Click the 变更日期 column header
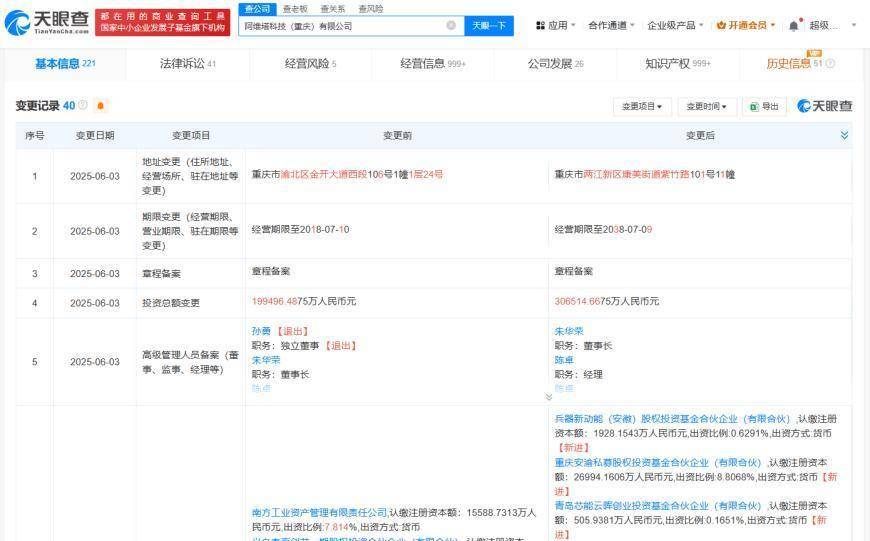The height and width of the screenshot is (541, 870). pos(95,135)
